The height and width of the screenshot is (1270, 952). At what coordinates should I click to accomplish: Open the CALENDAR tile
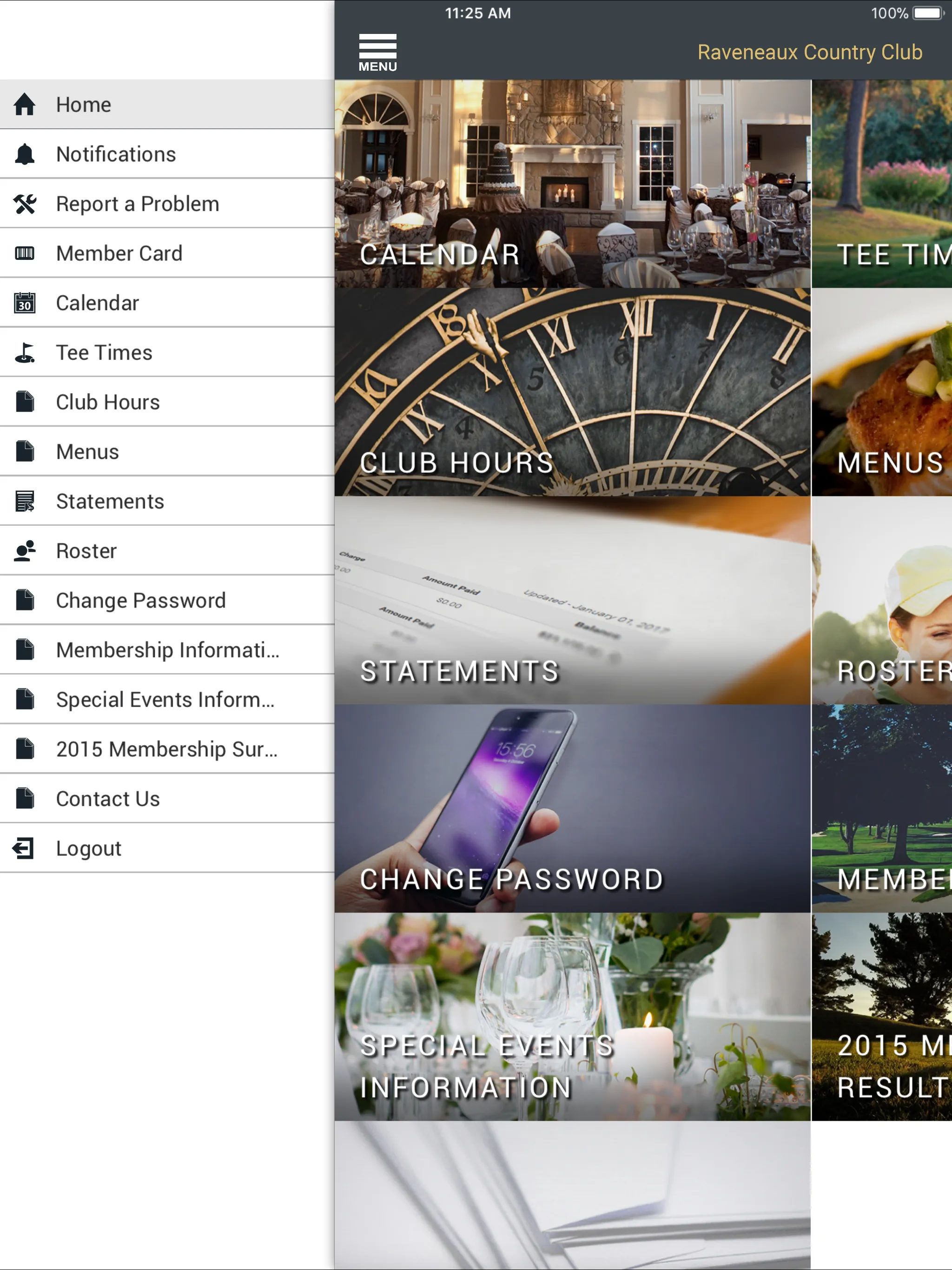point(572,183)
